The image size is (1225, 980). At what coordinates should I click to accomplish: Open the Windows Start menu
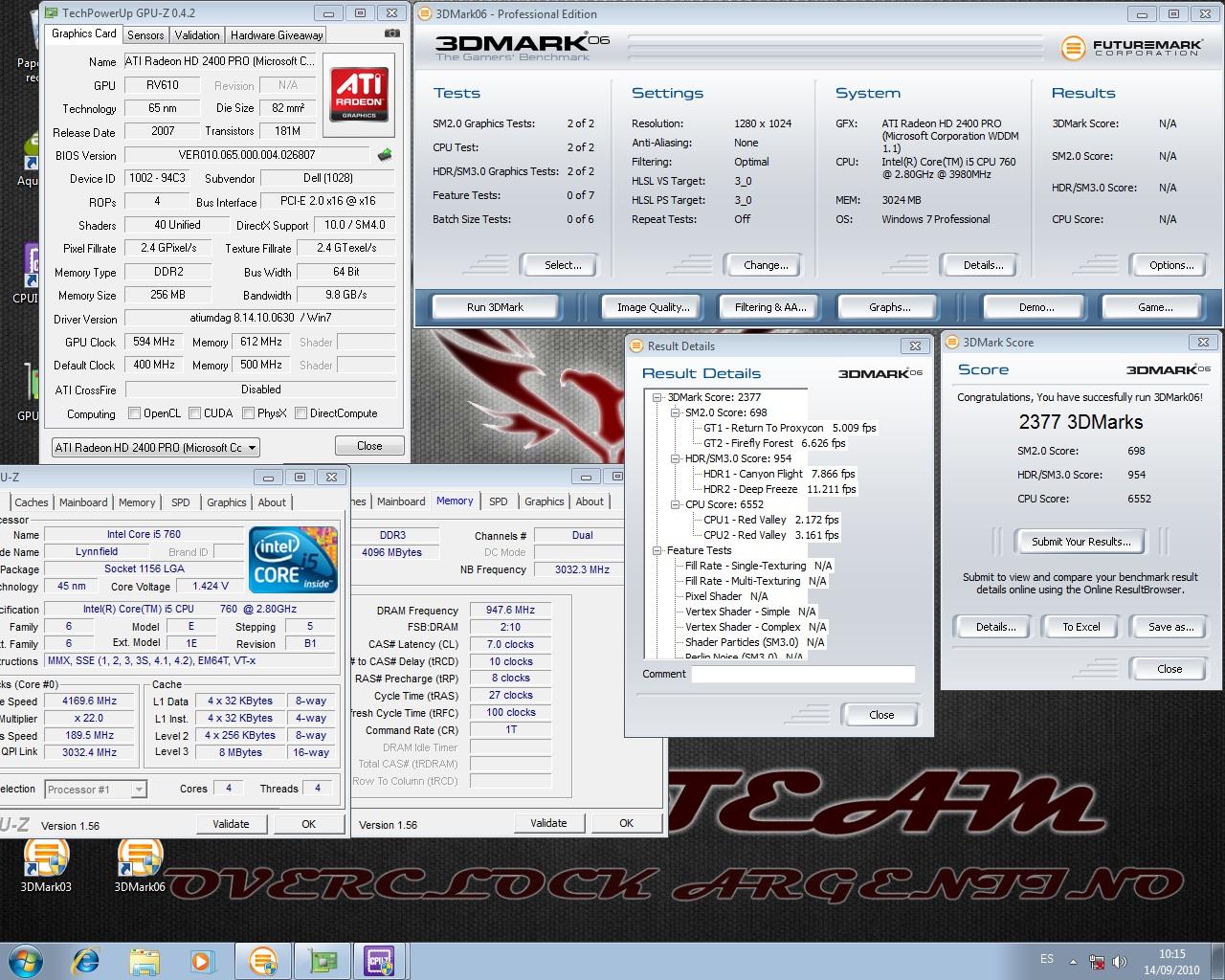pos(25,960)
